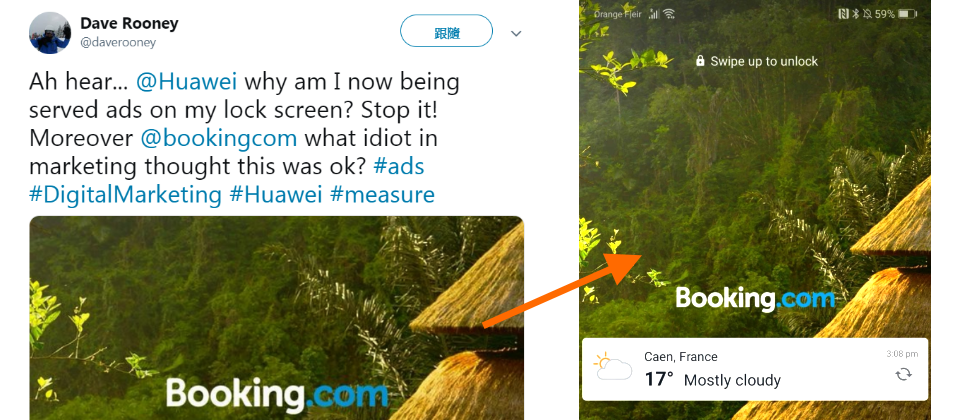
Task: Open the #Huawei hashtag
Action: point(276,194)
